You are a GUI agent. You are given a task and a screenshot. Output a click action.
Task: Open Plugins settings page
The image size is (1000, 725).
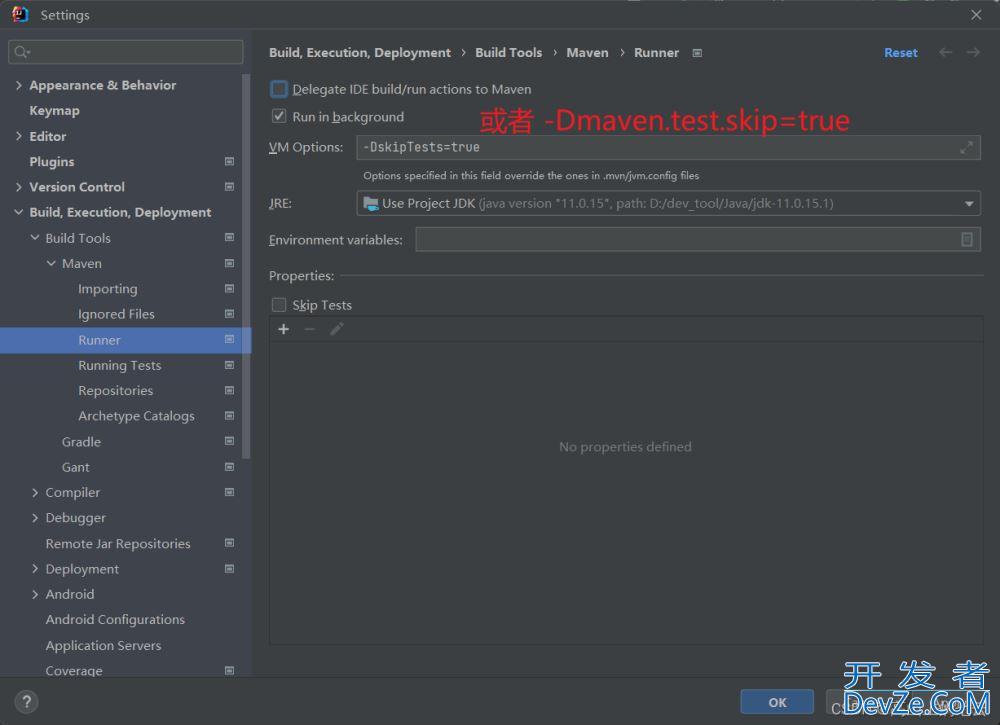coord(52,161)
